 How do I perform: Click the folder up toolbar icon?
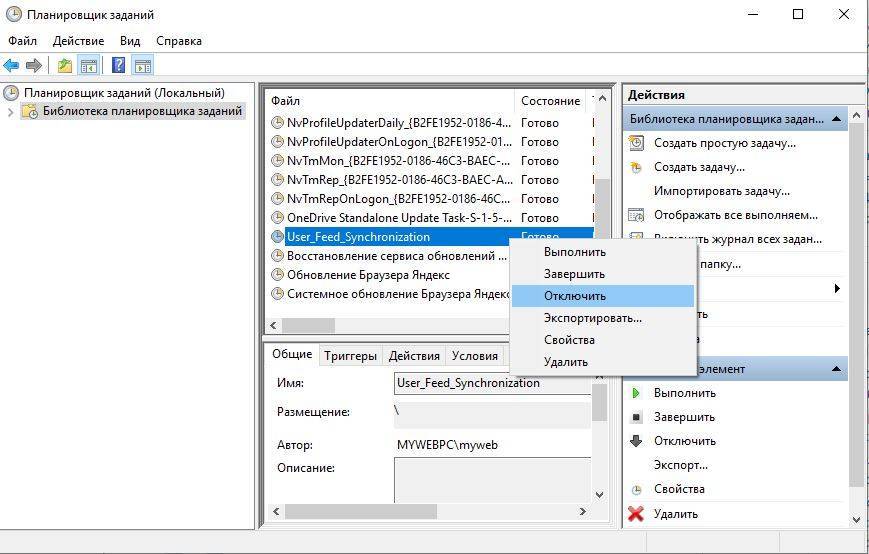coord(65,66)
